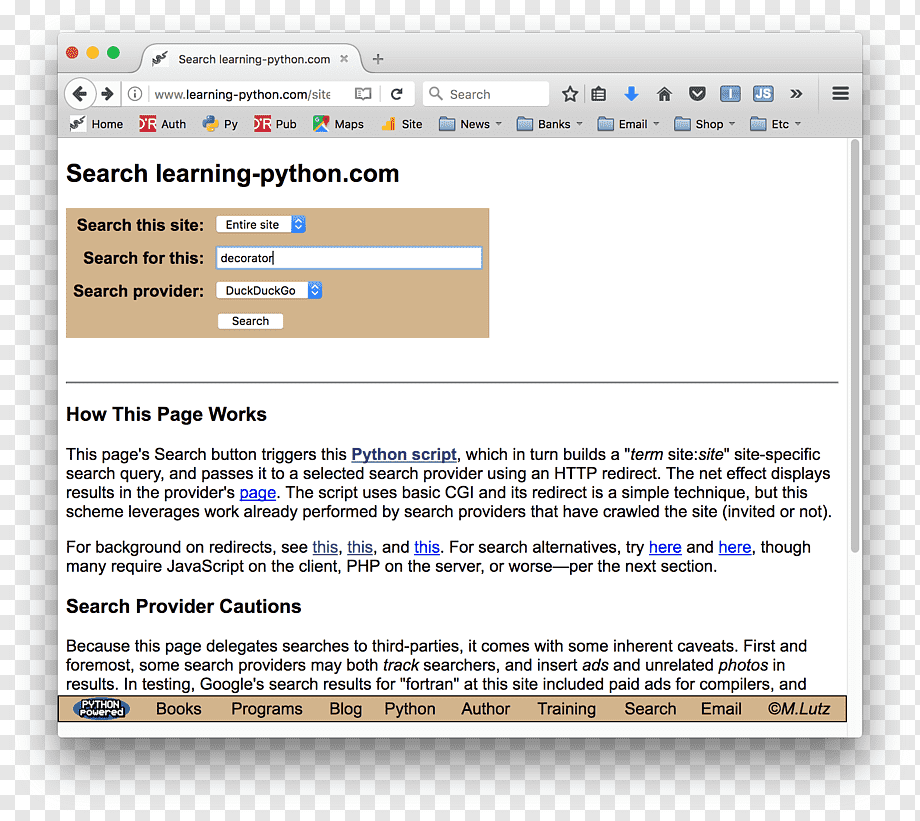Go to Training in footer menu
This screenshot has width=920, height=821.
point(566,708)
